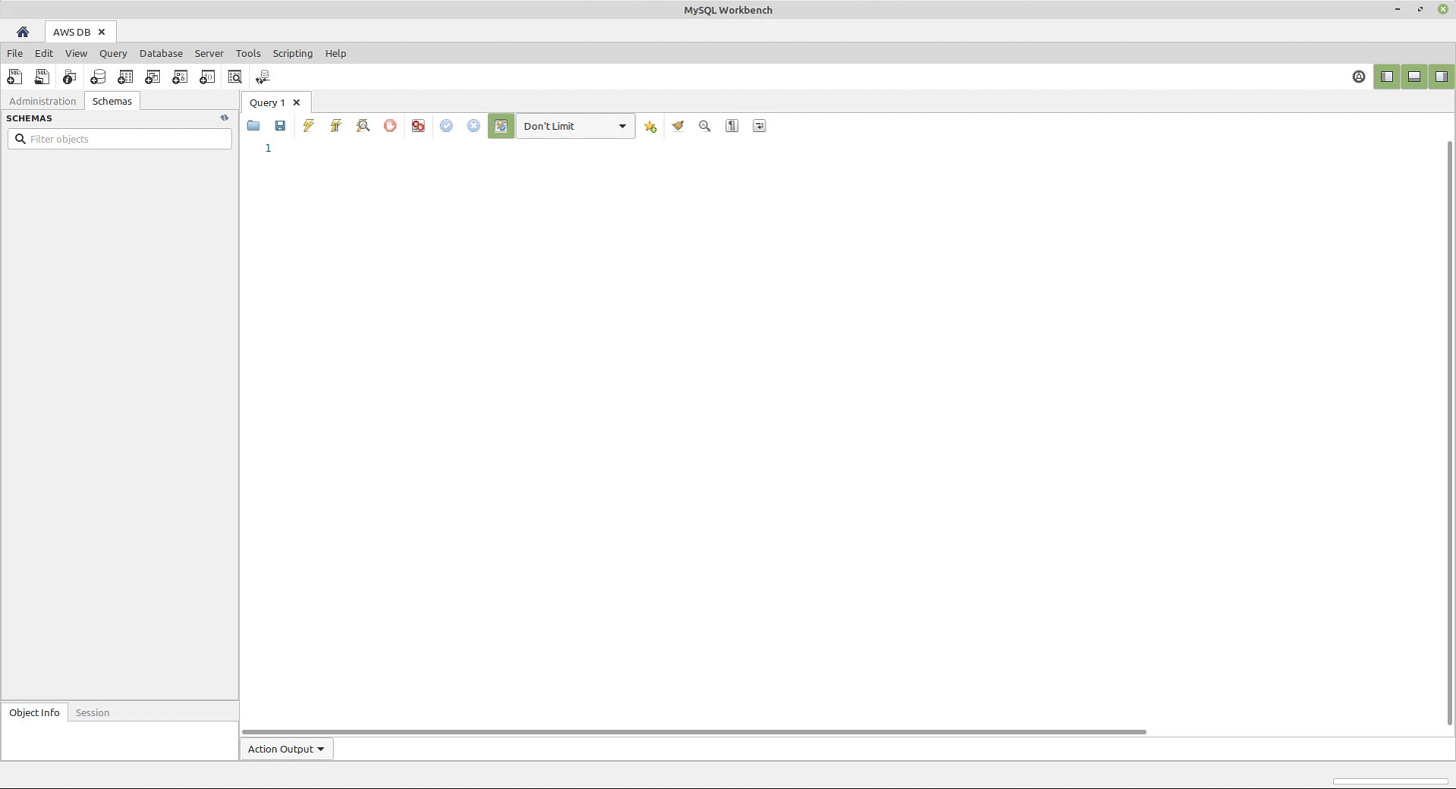This screenshot has width=1456, height=789.
Task: Stop the running query
Action: [x=390, y=125]
